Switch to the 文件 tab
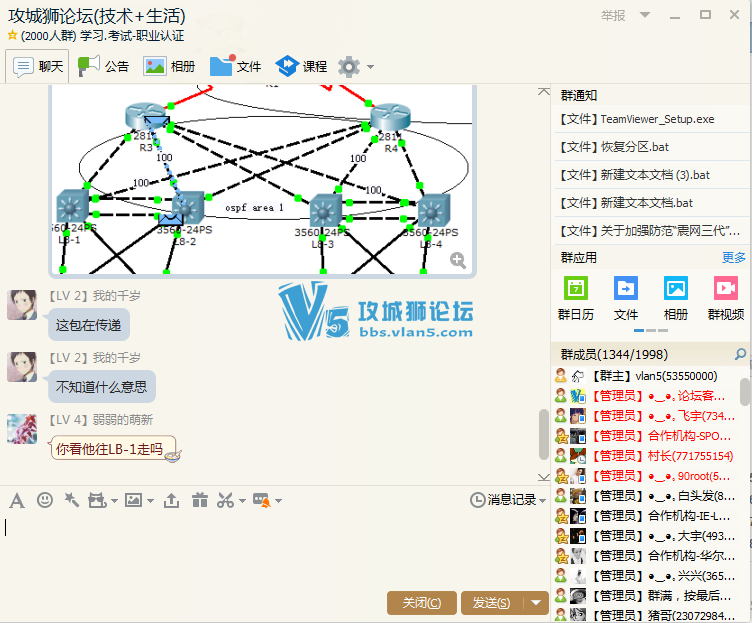This screenshot has width=752, height=623. point(236,67)
